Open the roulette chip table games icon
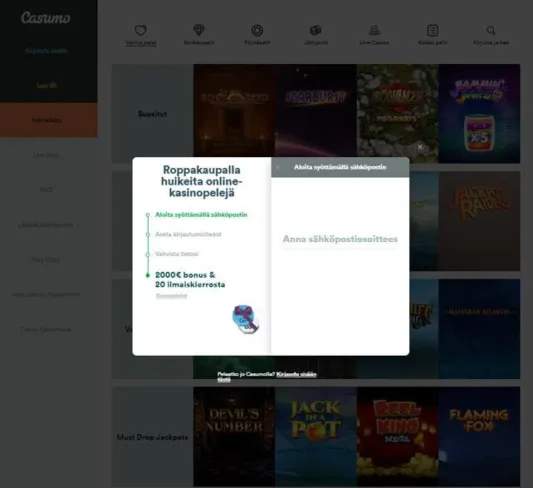The height and width of the screenshot is (488, 533). coord(257,30)
